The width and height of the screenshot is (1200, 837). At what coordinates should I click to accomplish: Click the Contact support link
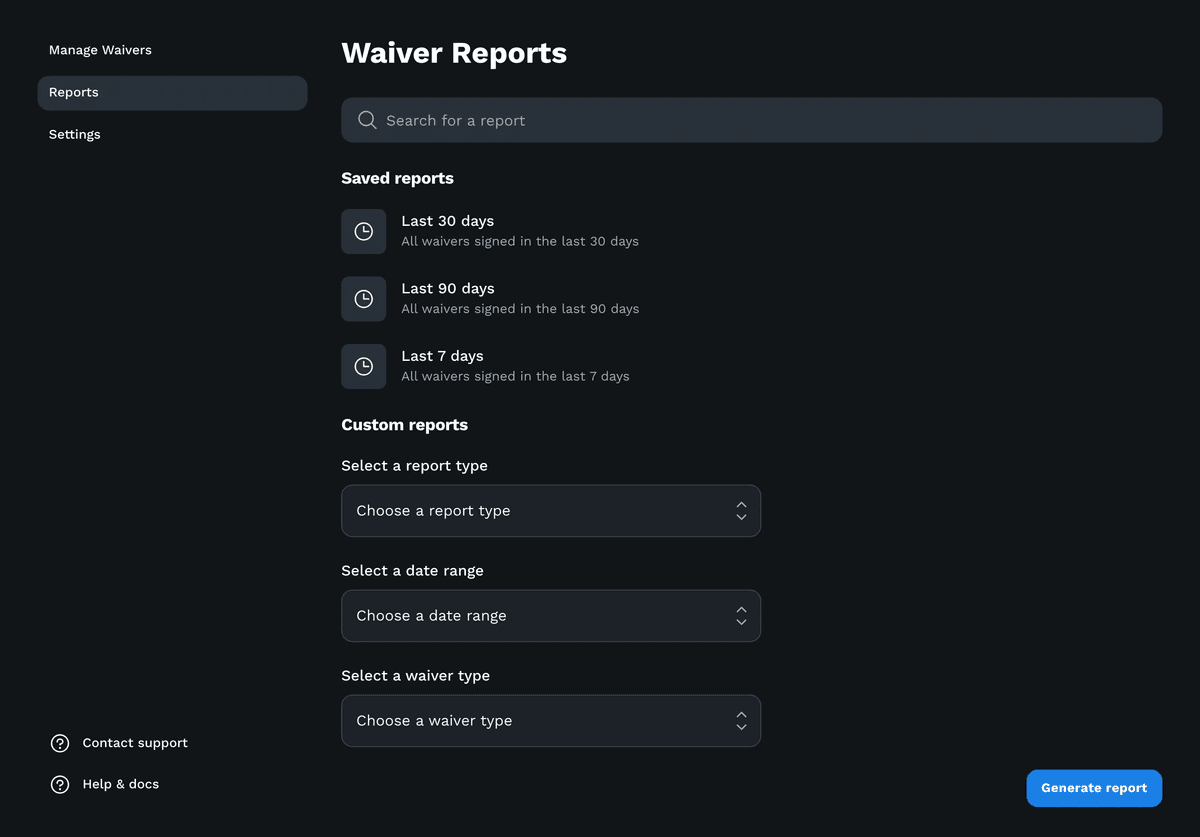[135, 743]
